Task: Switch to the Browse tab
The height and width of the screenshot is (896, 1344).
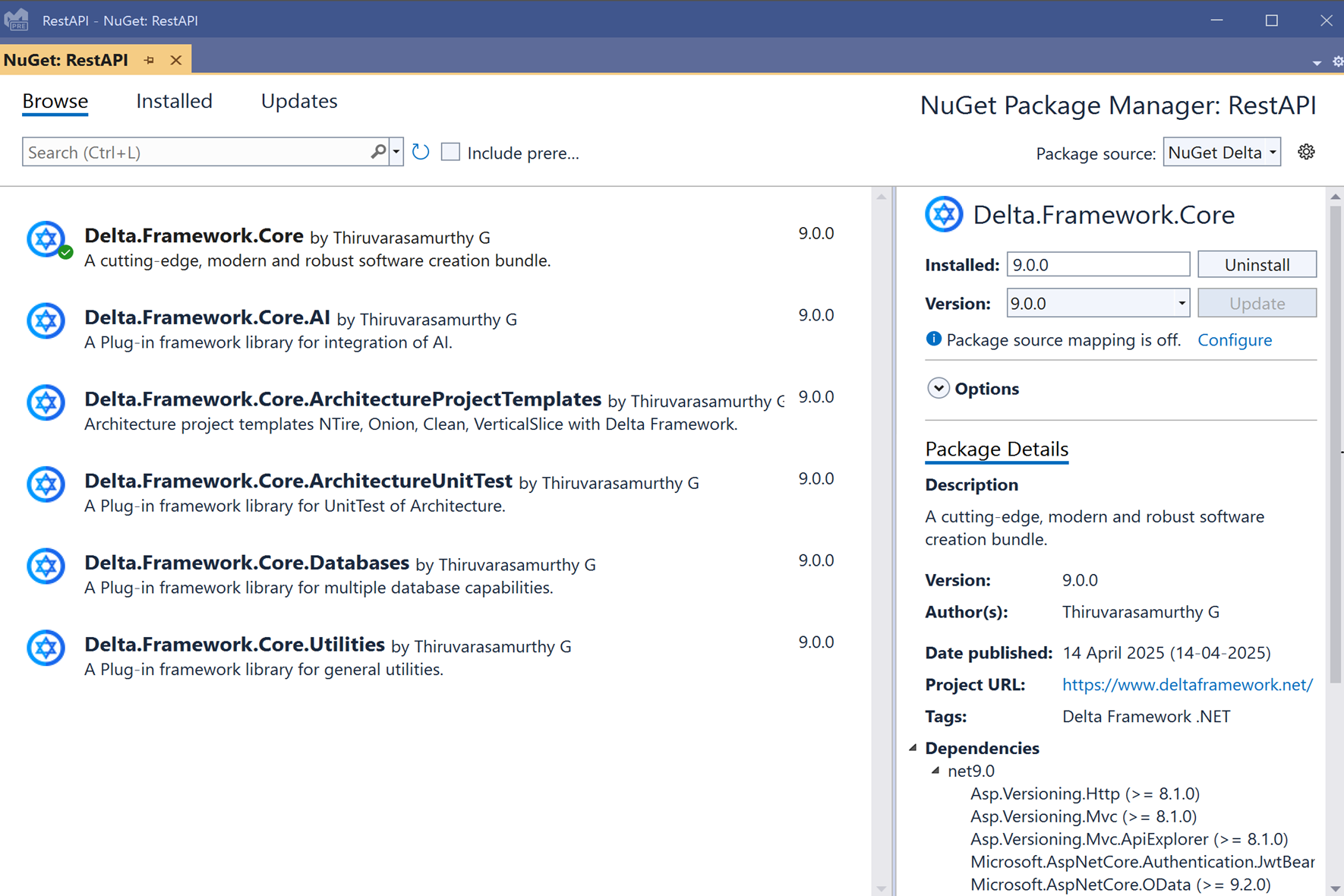Action: [x=55, y=101]
